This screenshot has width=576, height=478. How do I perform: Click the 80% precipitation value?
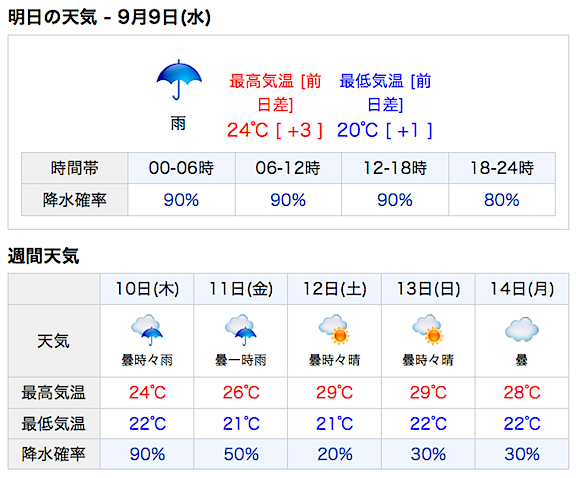tap(502, 200)
